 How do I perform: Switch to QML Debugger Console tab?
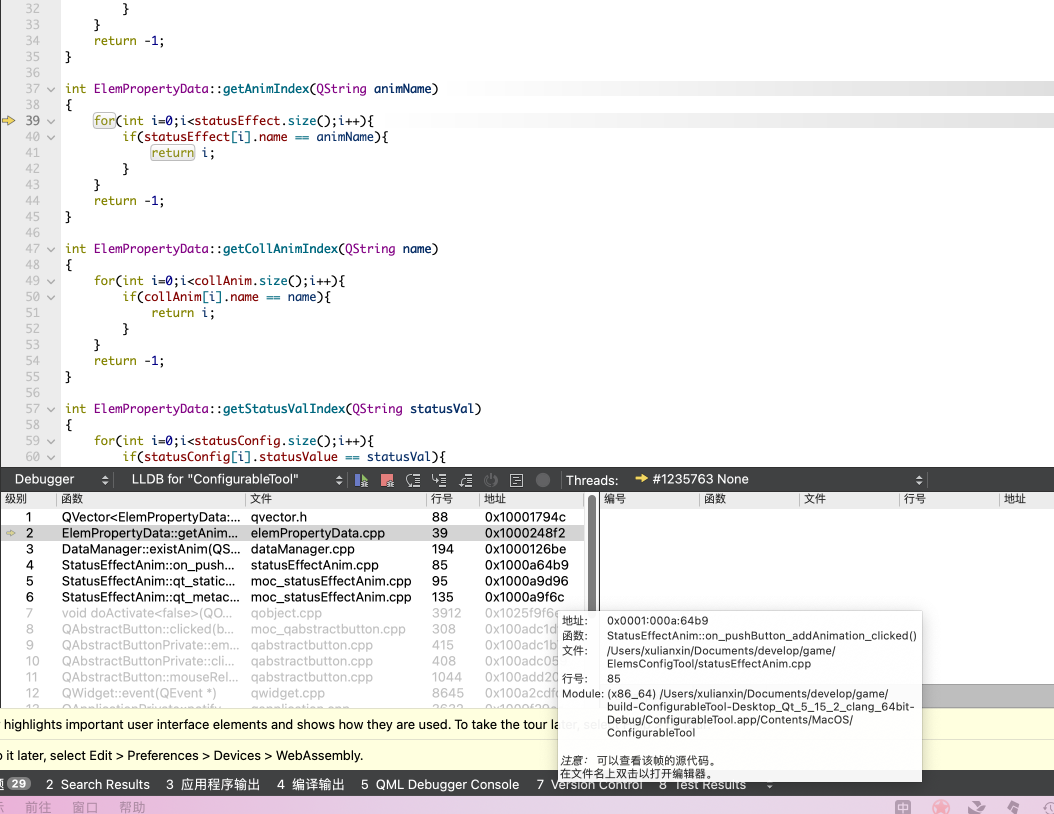(x=440, y=785)
